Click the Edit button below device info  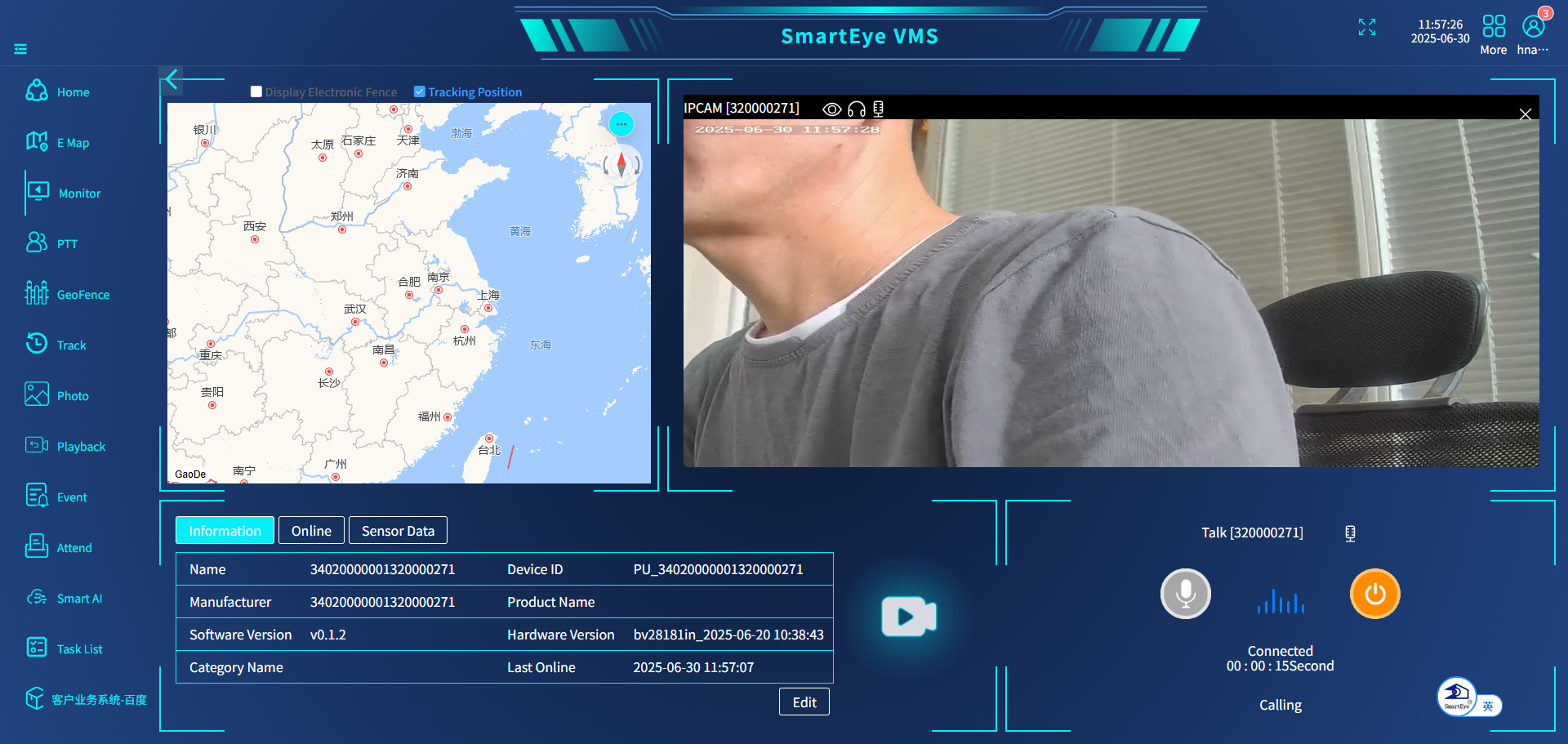coord(804,702)
